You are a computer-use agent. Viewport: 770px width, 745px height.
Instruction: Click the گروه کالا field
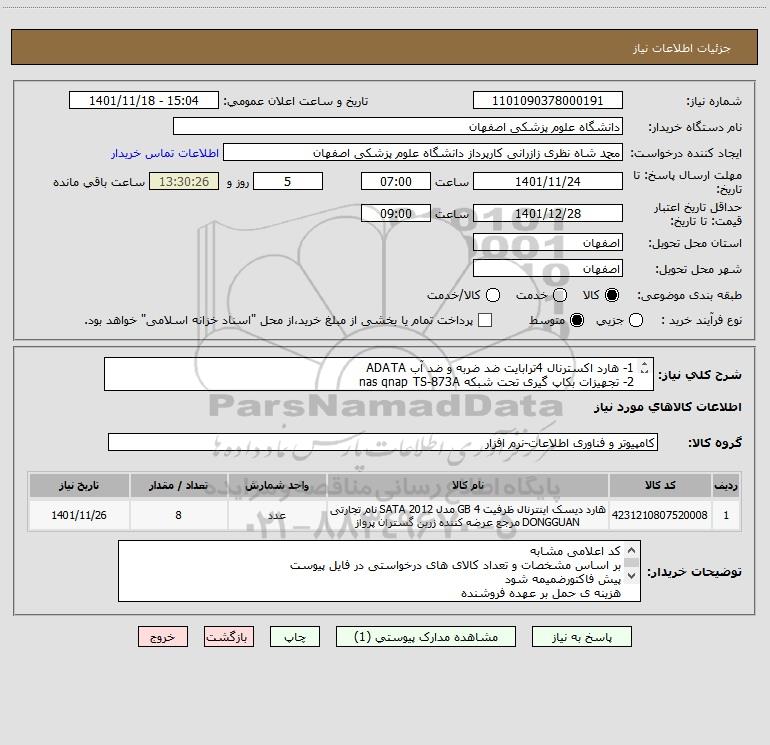tap(383, 442)
